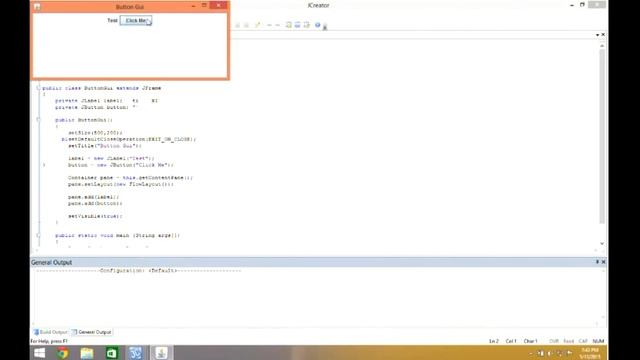
Task: Click the Button Gui window title text
Action: pyautogui.click(x=129, y=7)
